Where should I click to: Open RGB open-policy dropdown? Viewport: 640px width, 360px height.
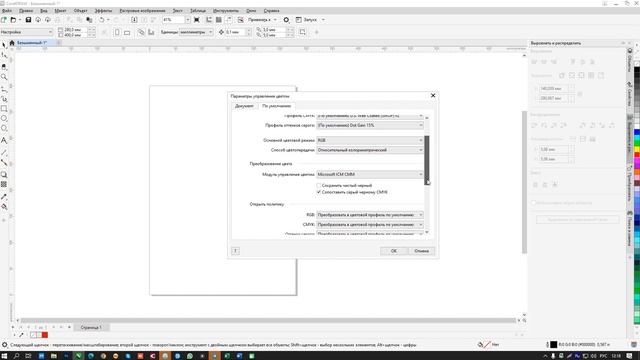[370, 215]
